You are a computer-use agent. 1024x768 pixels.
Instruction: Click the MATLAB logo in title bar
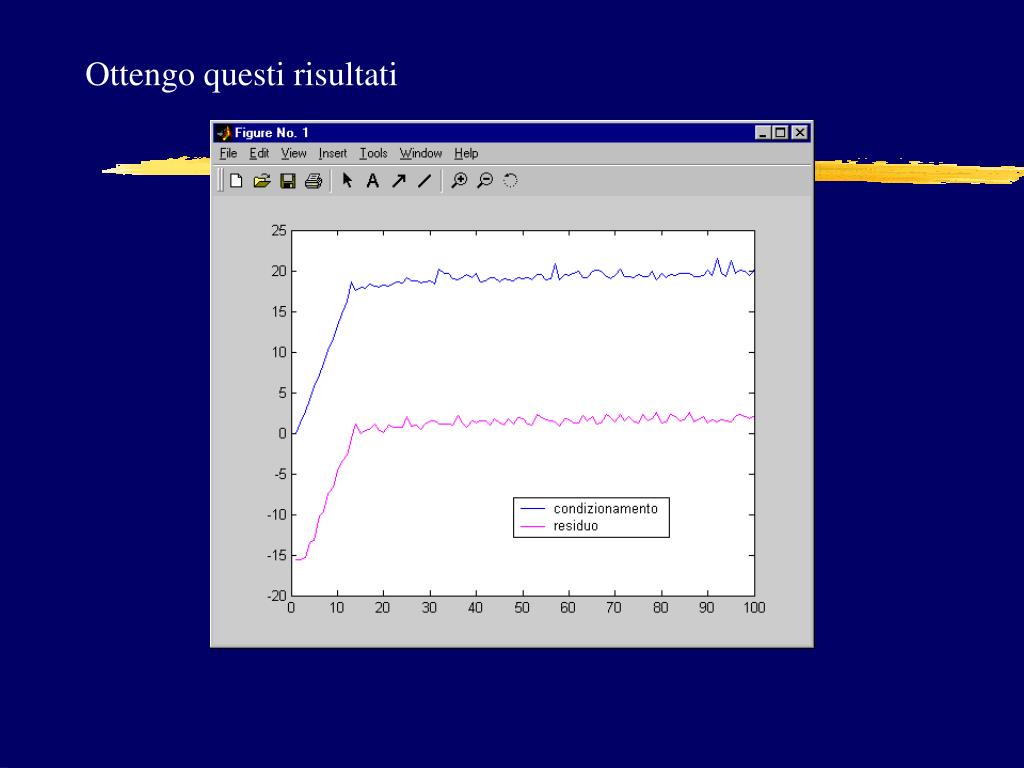coord(224,133)
